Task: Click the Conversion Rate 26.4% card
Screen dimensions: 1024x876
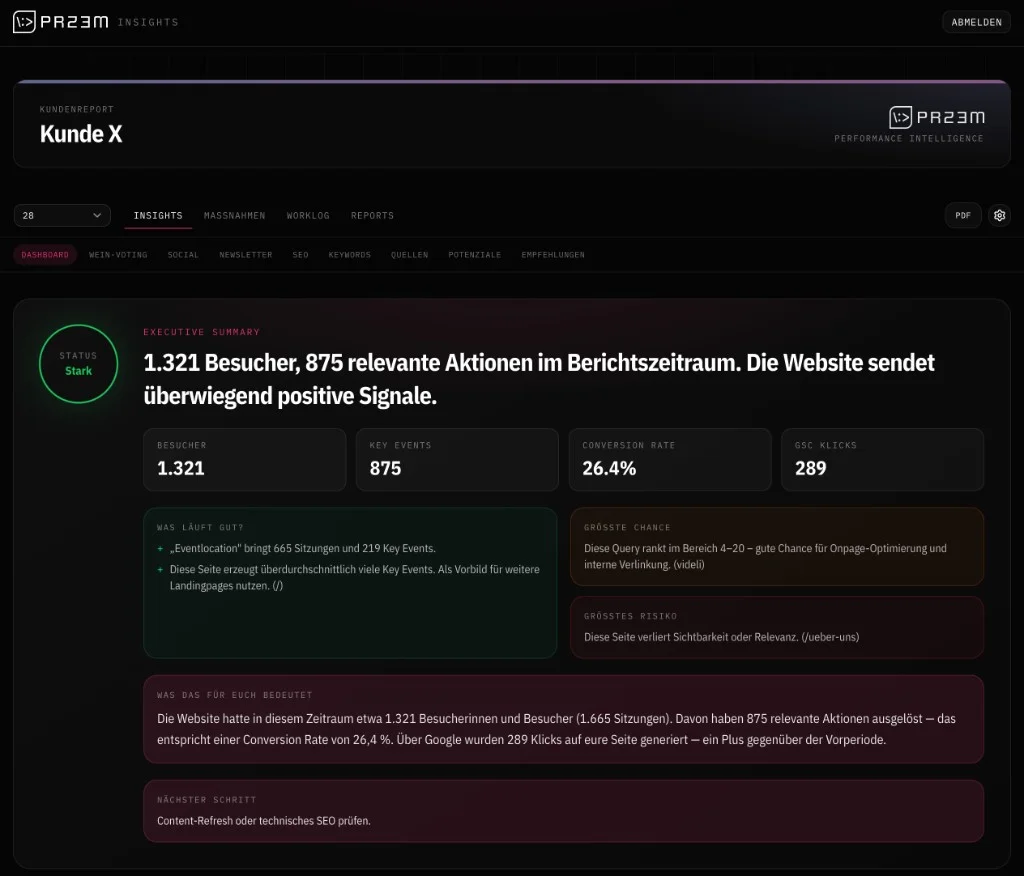Action: tap(670, 459)
